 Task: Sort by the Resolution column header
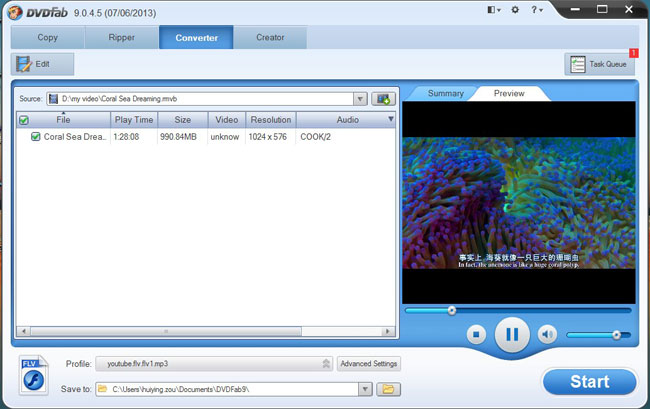tap(271, 120)
